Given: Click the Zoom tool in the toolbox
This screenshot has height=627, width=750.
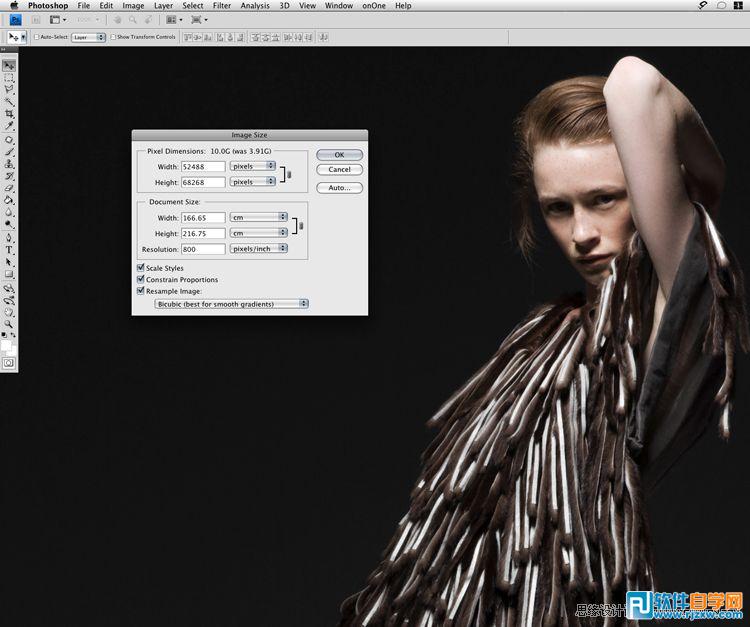Looking at the screenshot, I should point(9,322).
